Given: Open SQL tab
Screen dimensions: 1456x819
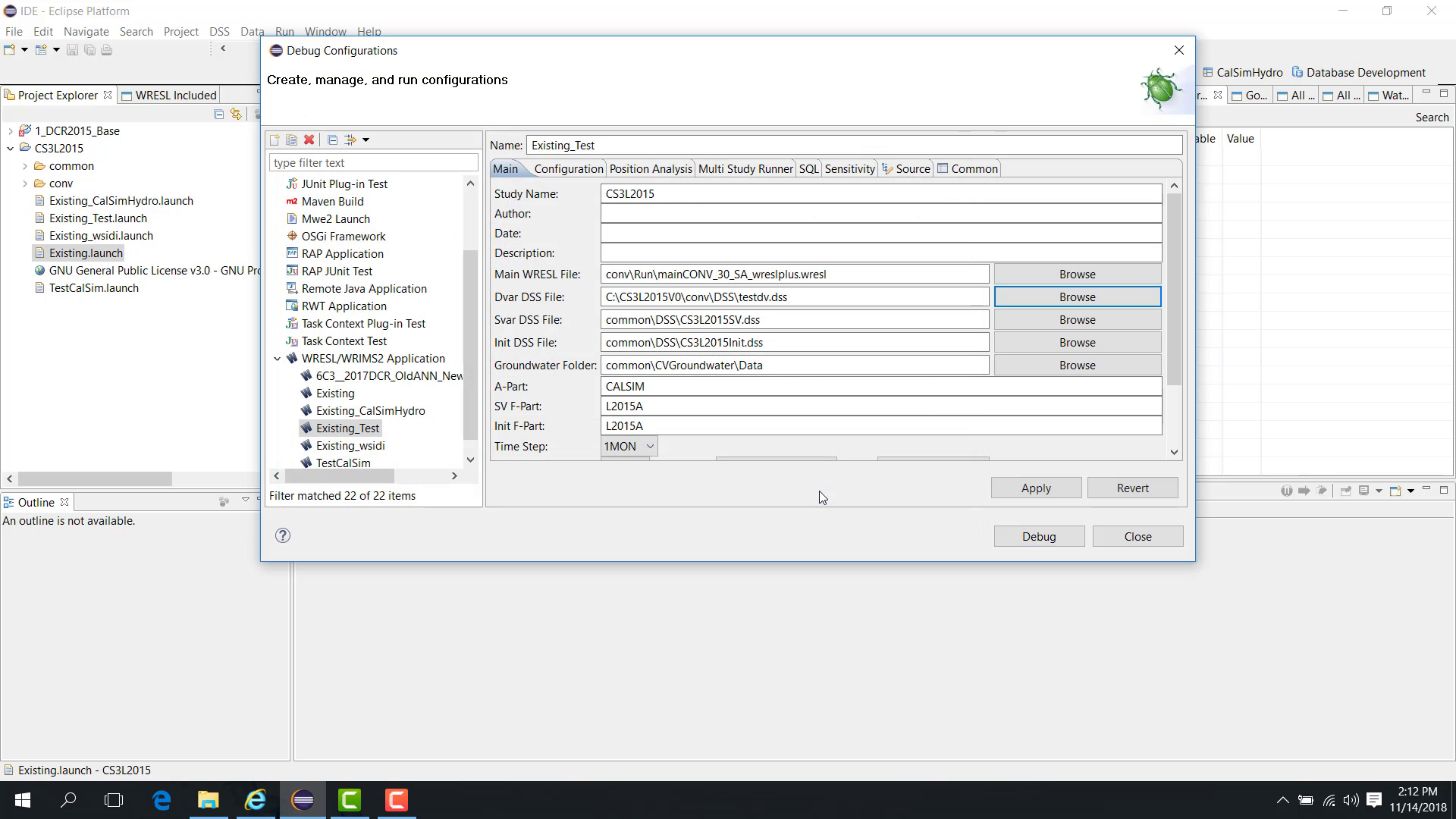Looking at the screenshot, I should coord(808,169).
